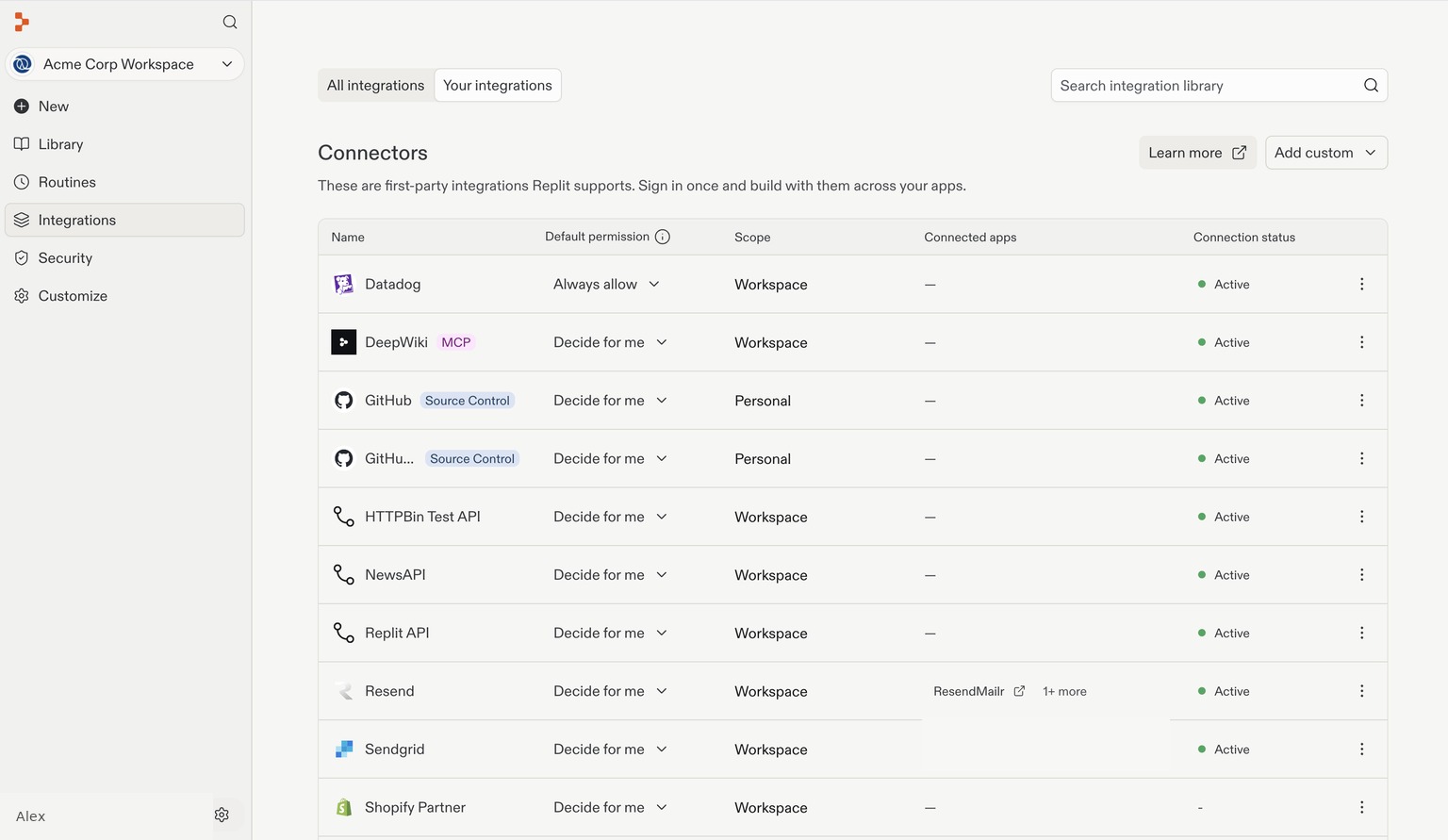Image resolution: width=1448 pixels, height=840 pixels.
Task: Click the DeepWiki logo icon
Action: tap(343, 342)
